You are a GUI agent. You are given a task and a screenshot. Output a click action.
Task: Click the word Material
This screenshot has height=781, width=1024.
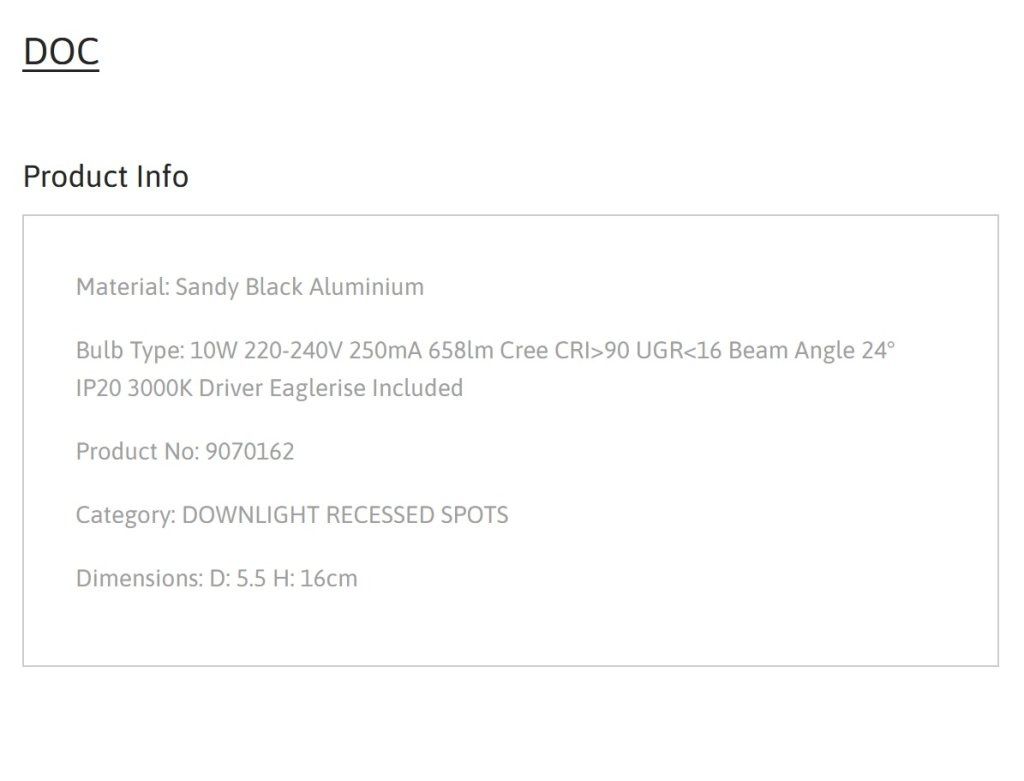click(x=121, y=287)
